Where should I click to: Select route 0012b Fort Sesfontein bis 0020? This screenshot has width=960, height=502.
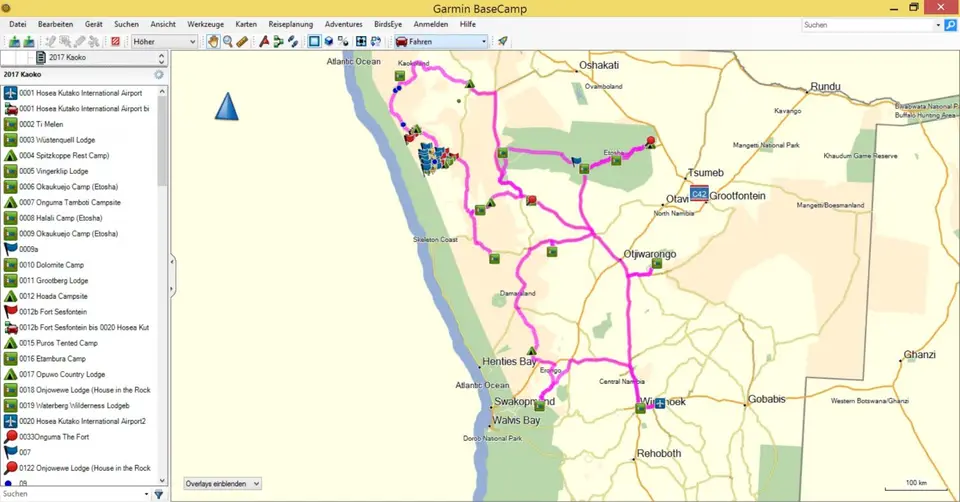tap(80, 328)
